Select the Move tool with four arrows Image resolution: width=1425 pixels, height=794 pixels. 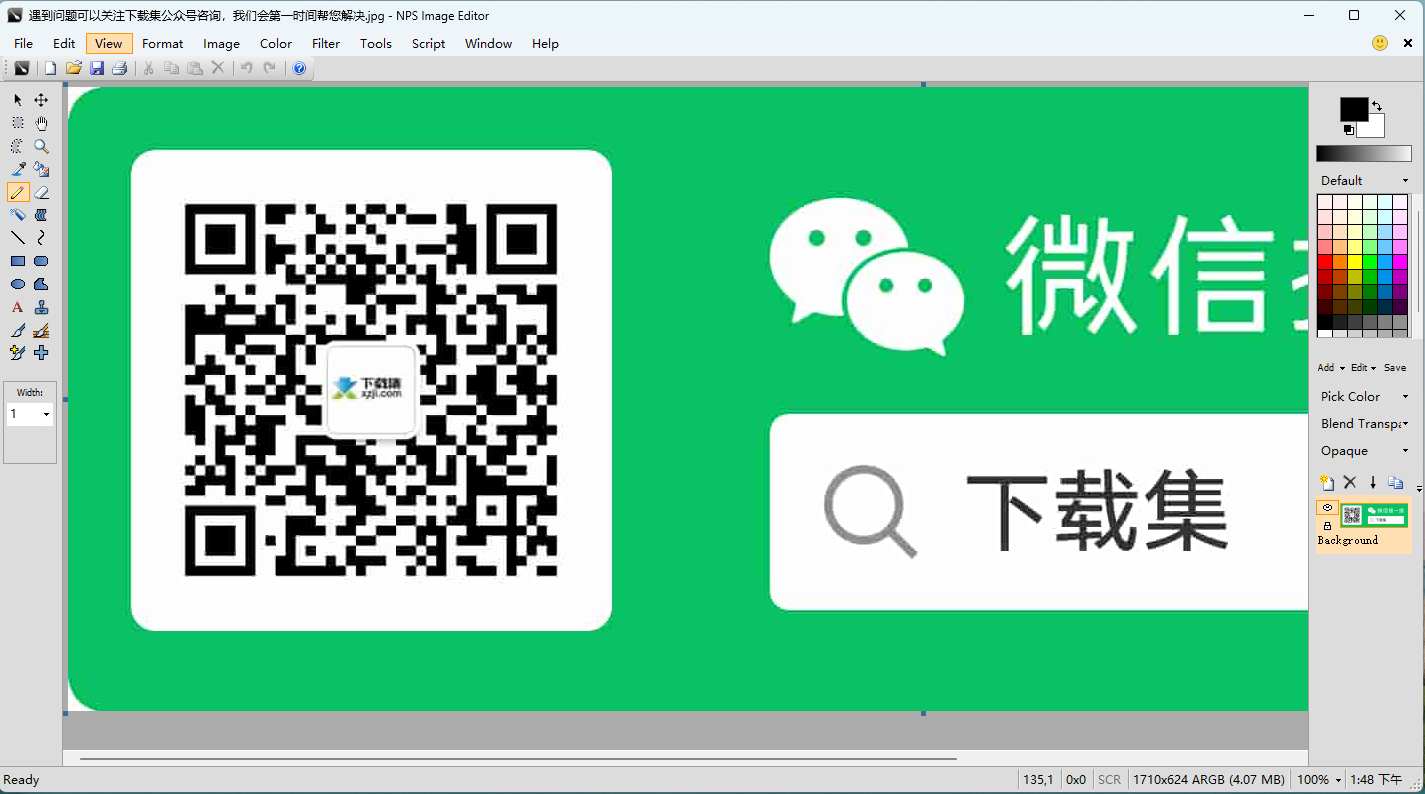tap(41, 100)
